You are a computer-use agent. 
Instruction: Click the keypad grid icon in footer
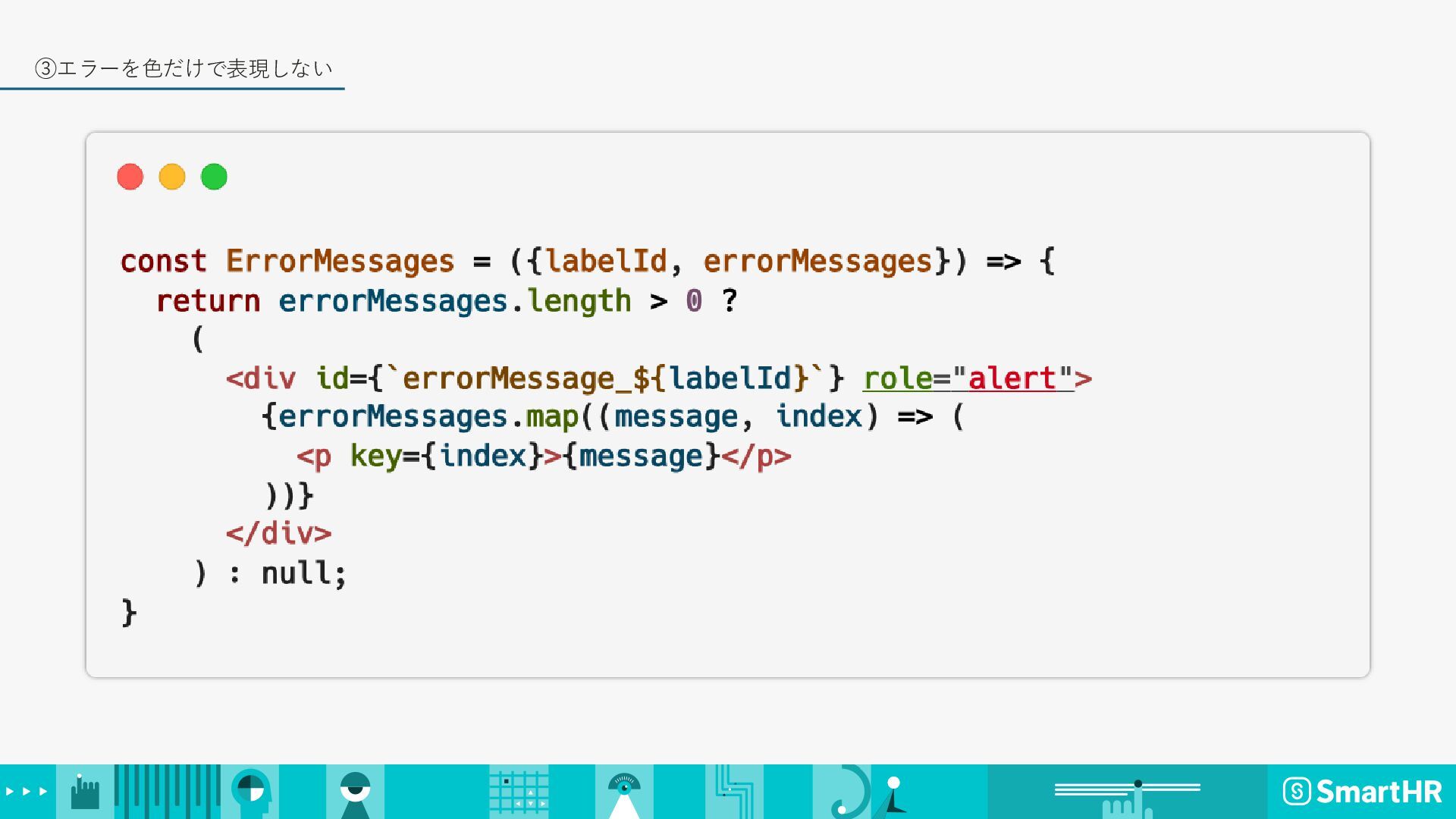(x=519, y=792)
